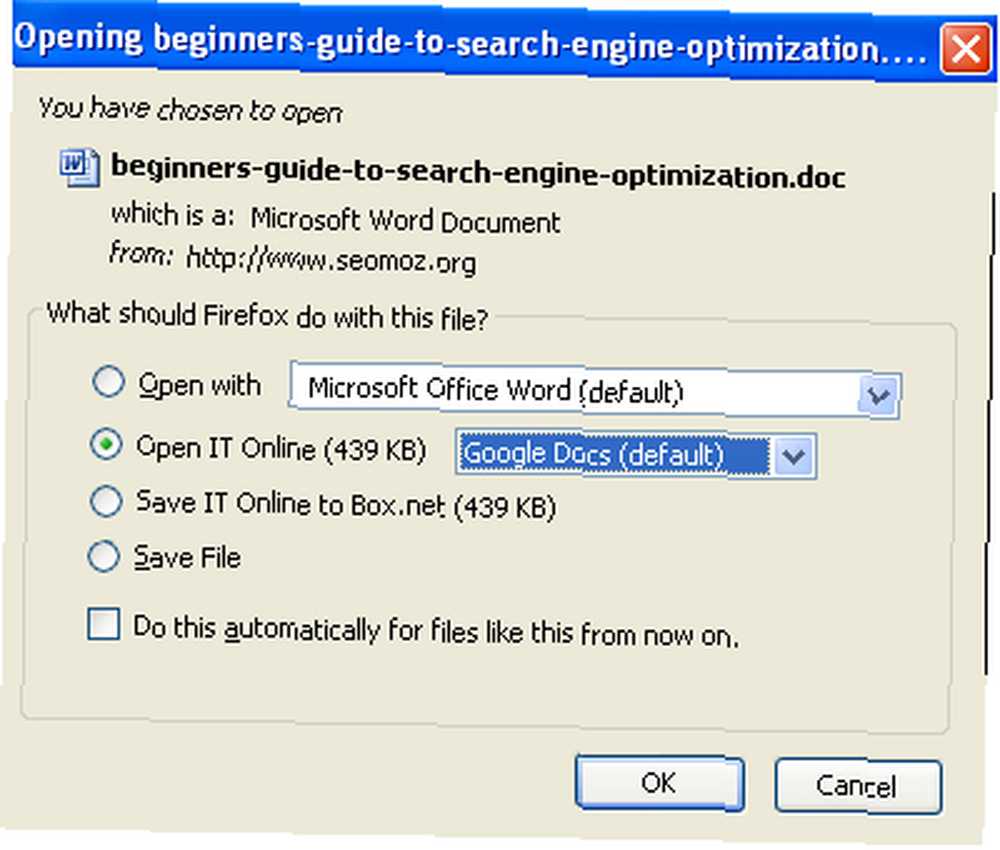
Task: Enable Do this automatically checkbox
Action: coord(103,623)
